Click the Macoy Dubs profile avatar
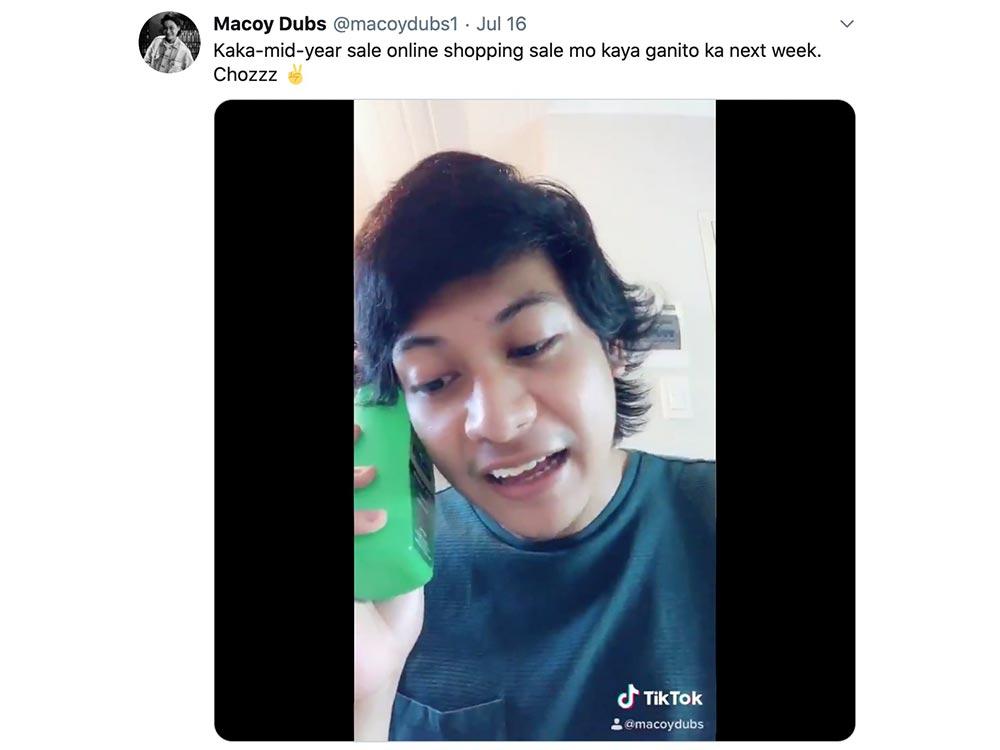This screenshot has height=750, width=1000. 169,43
